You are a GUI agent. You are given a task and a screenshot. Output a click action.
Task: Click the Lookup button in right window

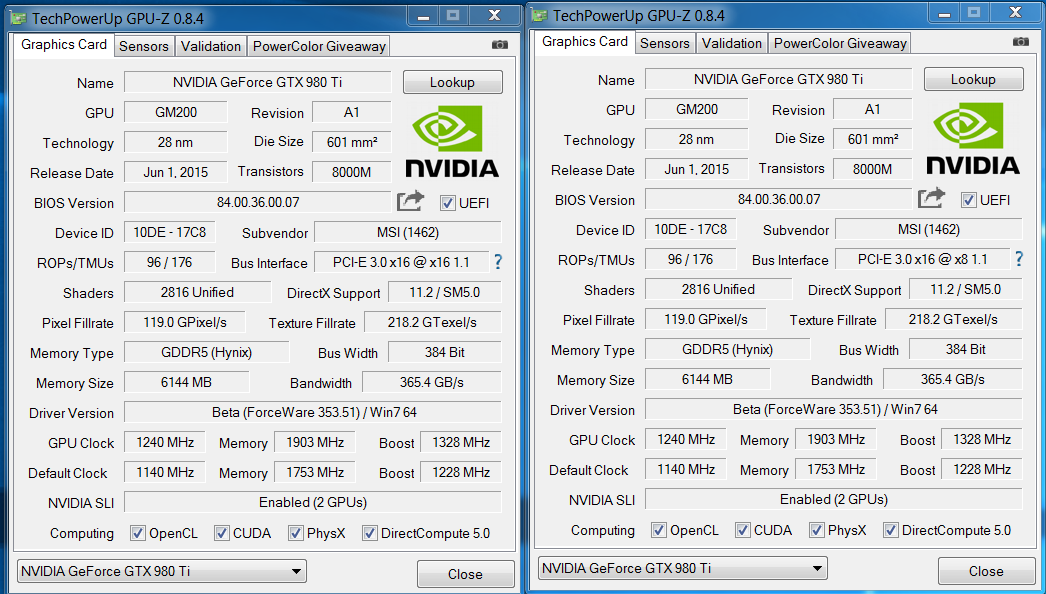coord(973,79)
